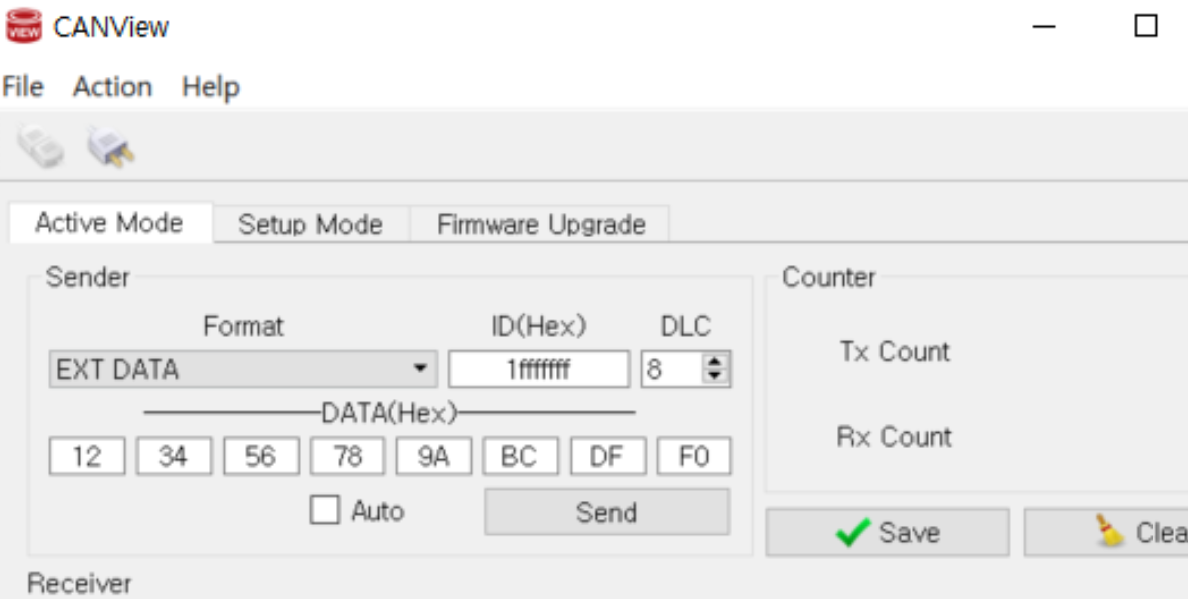
Task: Click the Tx Count label
Action: (894, 351)
